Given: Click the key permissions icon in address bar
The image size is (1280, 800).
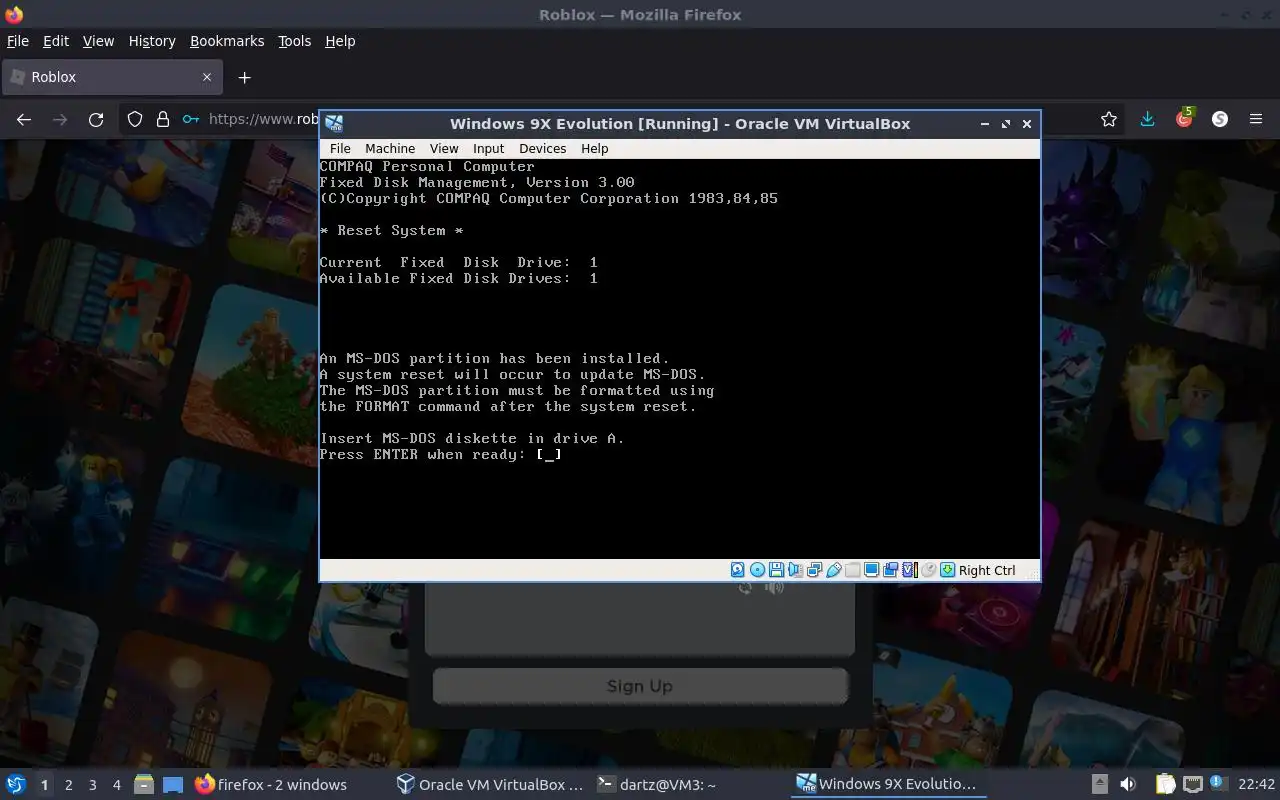Looking at the screenshot, I should click(191, 119).
